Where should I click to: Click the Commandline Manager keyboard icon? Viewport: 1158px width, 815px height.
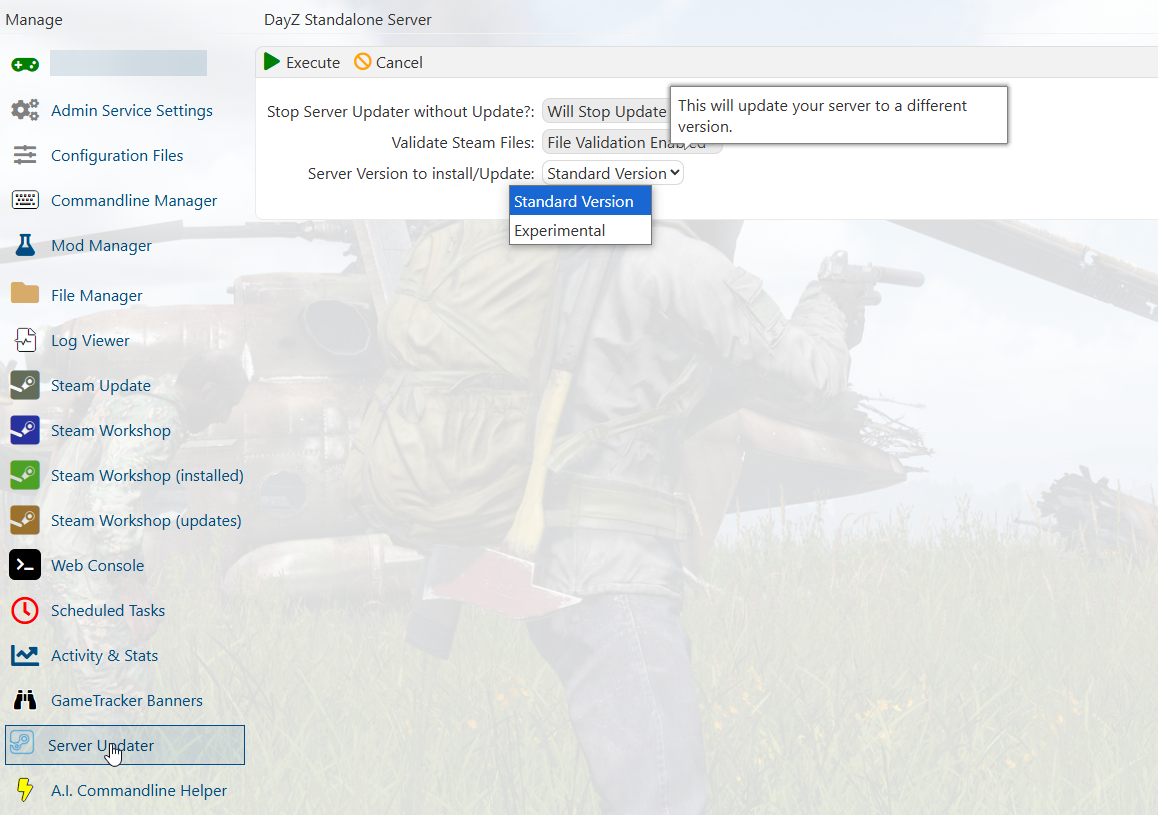25,200
